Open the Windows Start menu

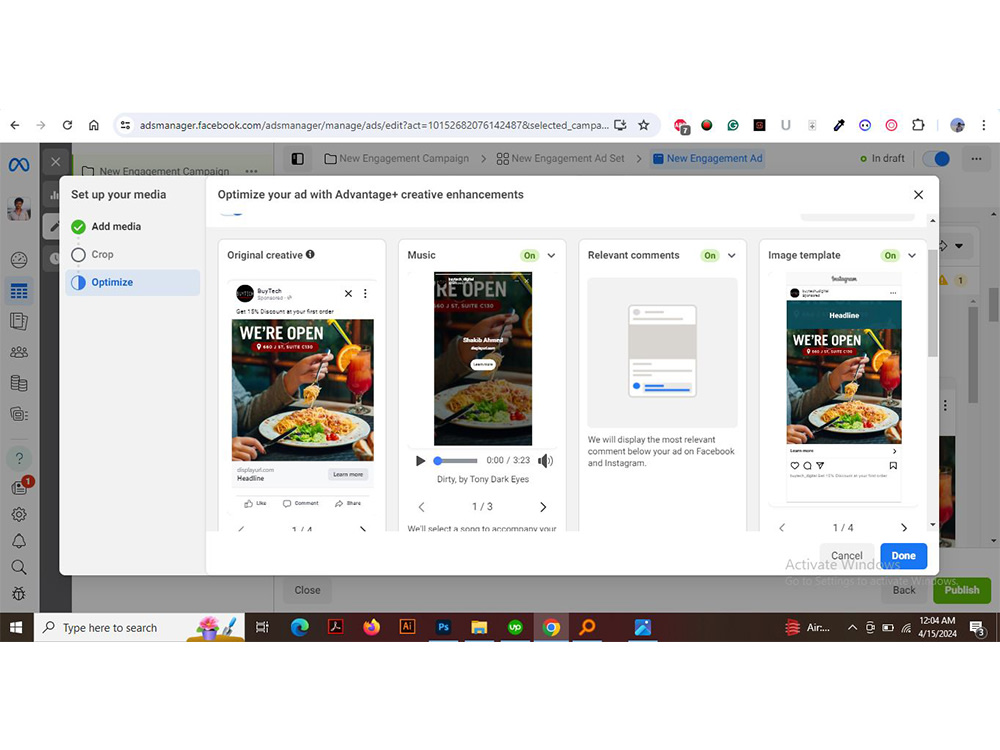point(17,628)
